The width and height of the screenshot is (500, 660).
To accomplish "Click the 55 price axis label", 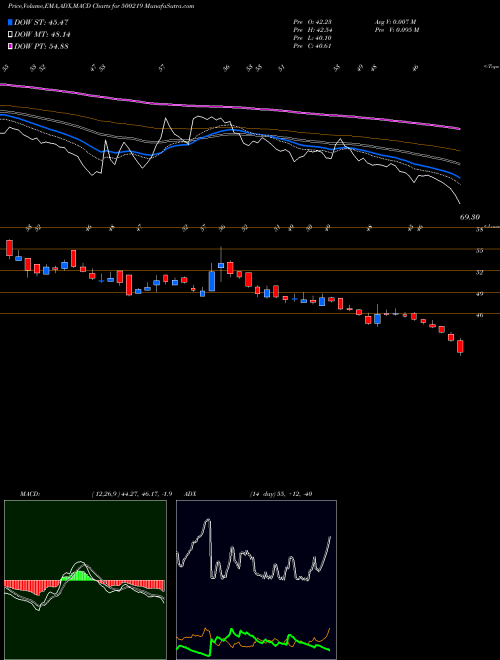I will pos(479,251).
